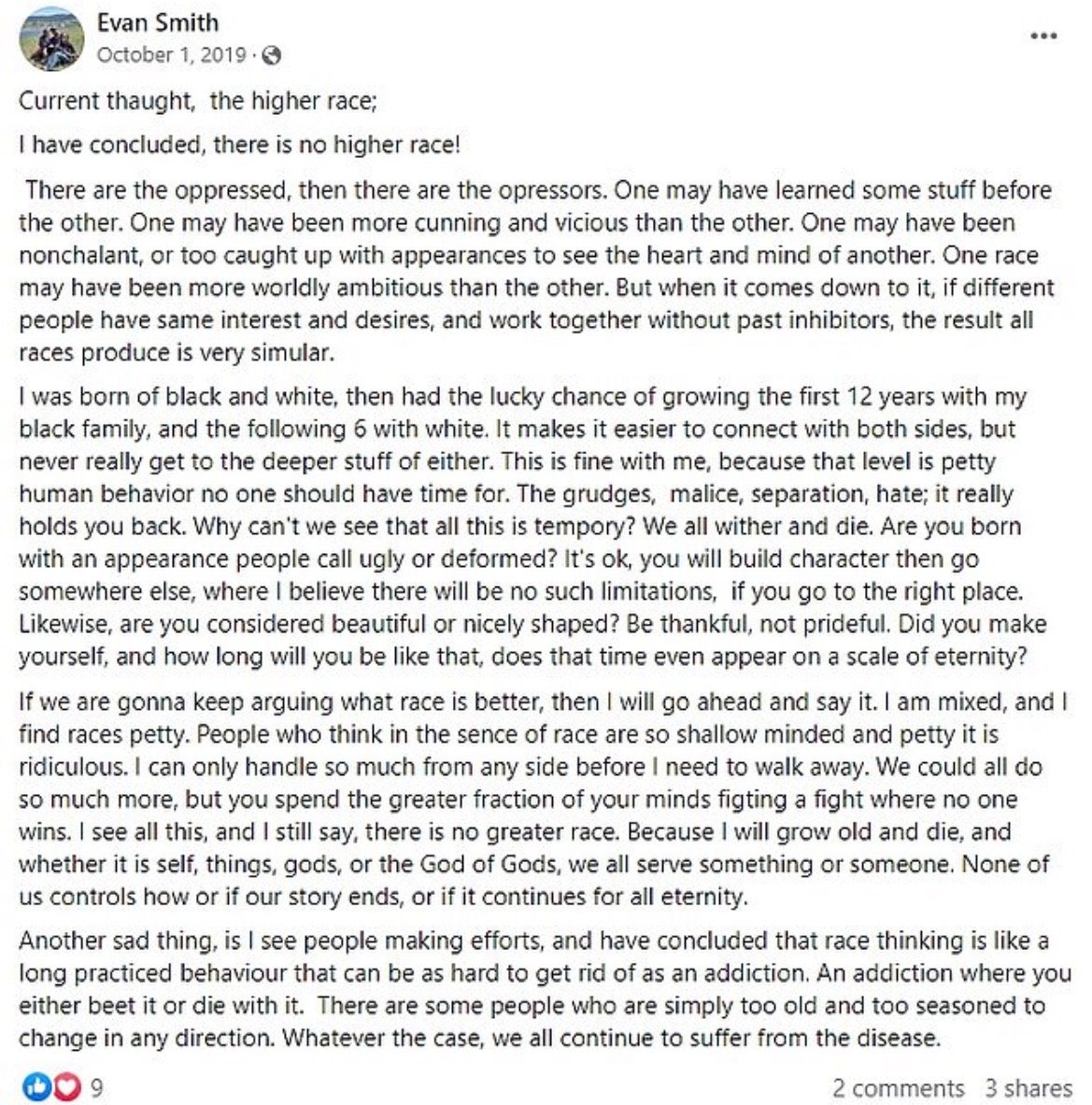Open the Evan Smith profile name link
The height and width of the screenshot is (1105, 1092).
(x=157, y=22)
